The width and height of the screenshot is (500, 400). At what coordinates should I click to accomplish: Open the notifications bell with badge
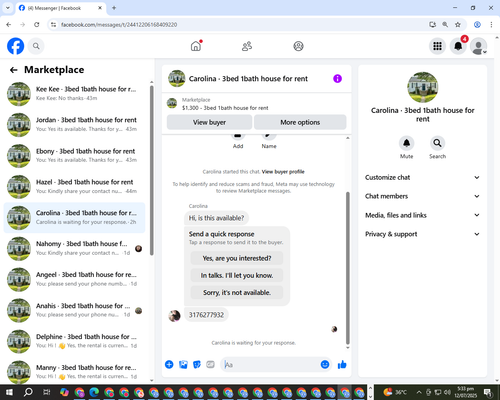pos(458,46)
